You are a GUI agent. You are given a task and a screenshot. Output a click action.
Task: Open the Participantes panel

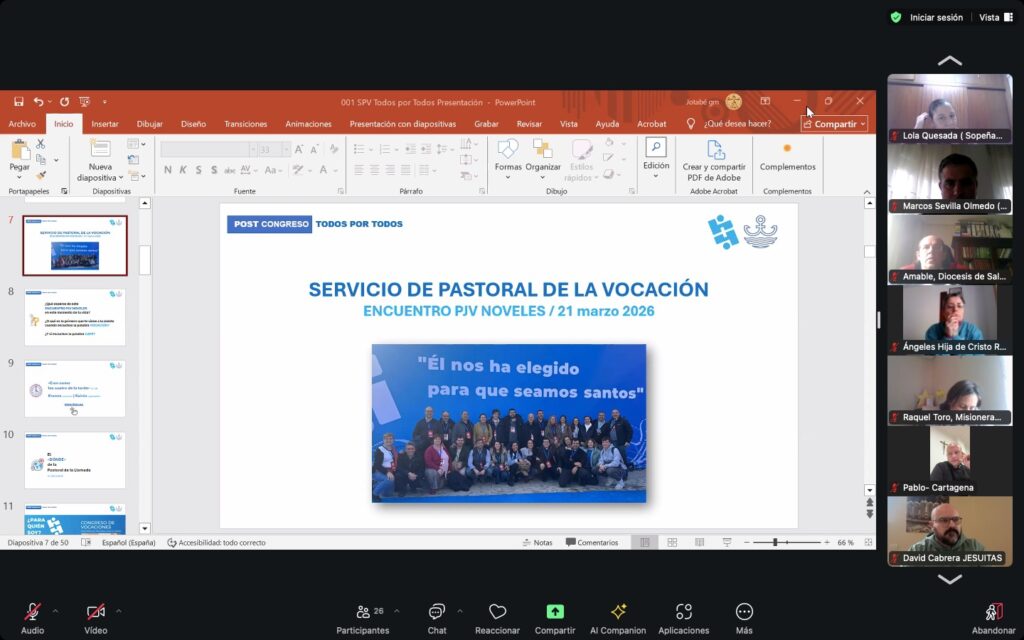(362, 612)
